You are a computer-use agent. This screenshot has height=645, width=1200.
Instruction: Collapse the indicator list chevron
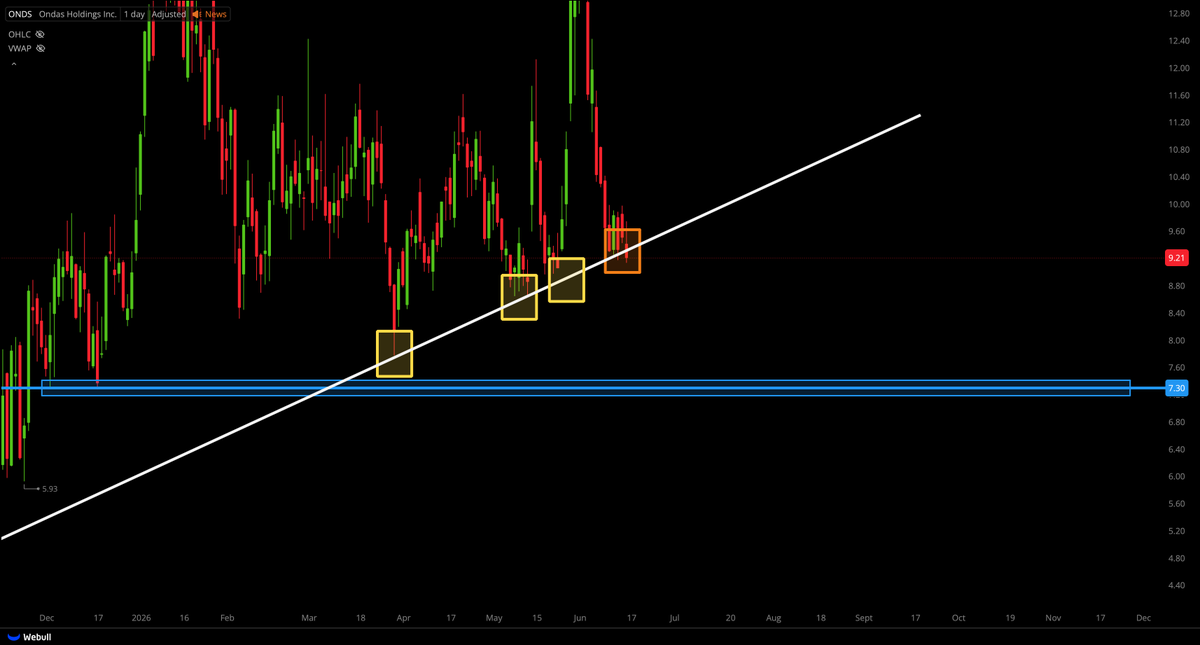(13, 63)
